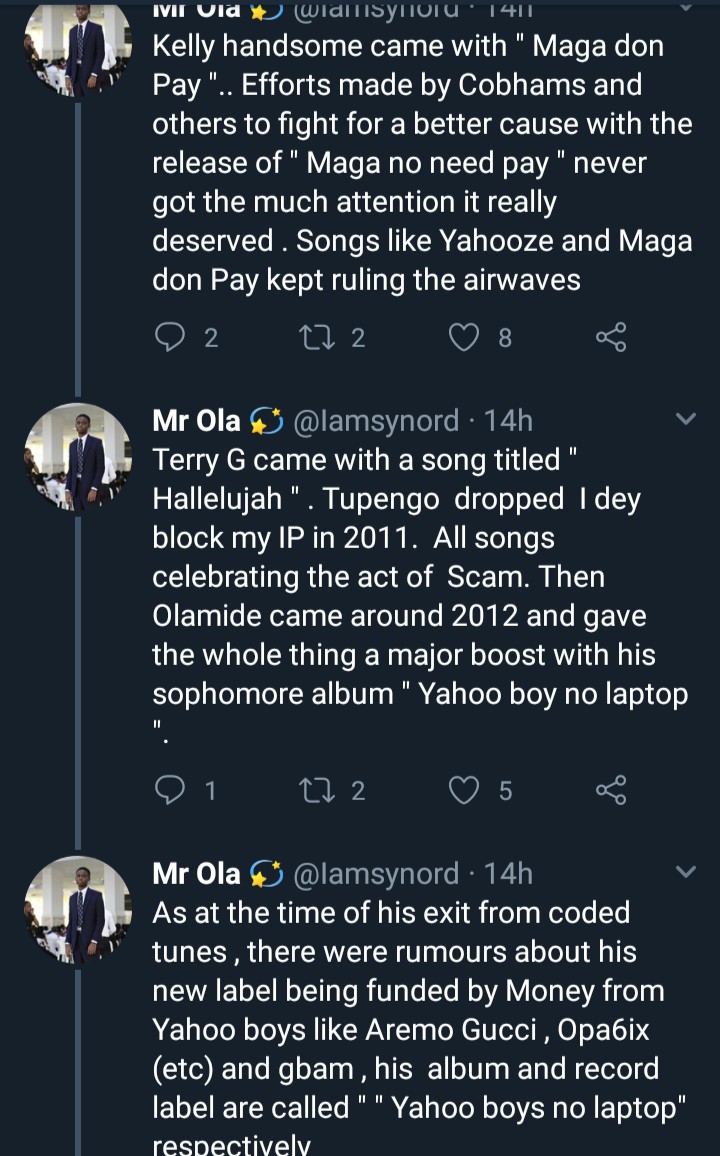Tap Mr Ola name on Terry G tweet
The image size is (720, 1156).
tap(196, 421)
